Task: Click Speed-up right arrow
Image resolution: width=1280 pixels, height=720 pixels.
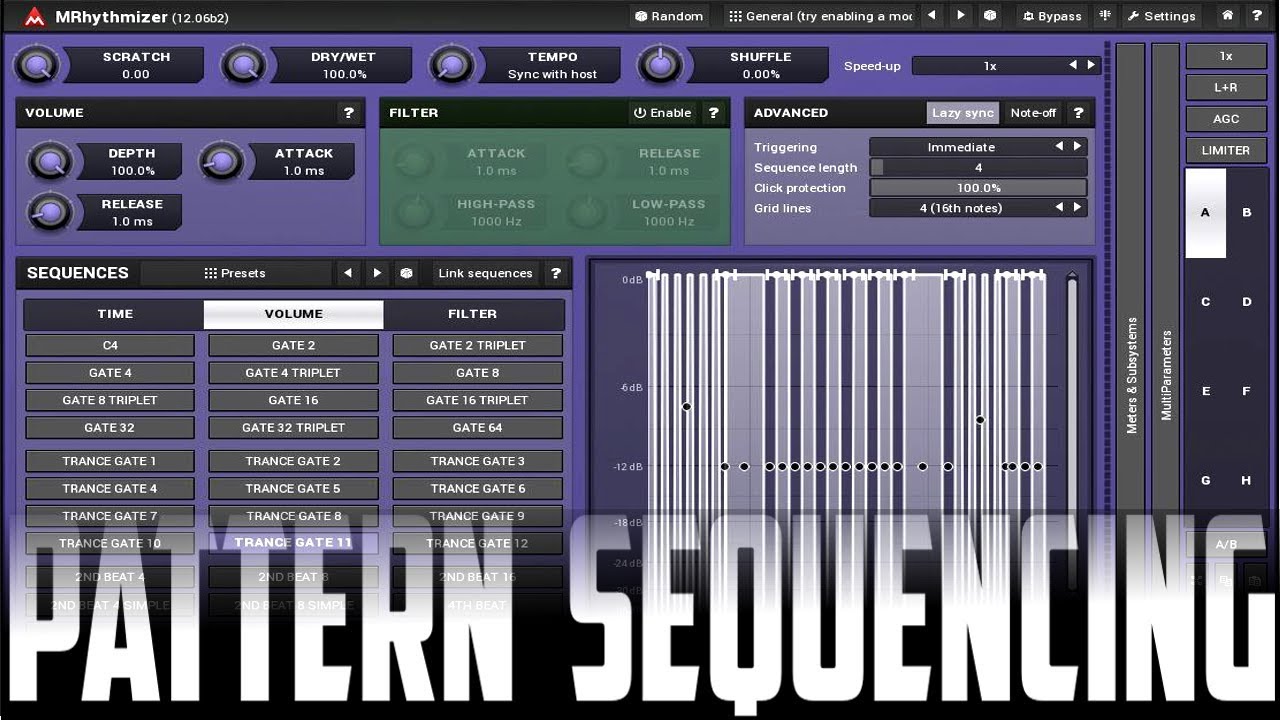Action: [1091, 66]
